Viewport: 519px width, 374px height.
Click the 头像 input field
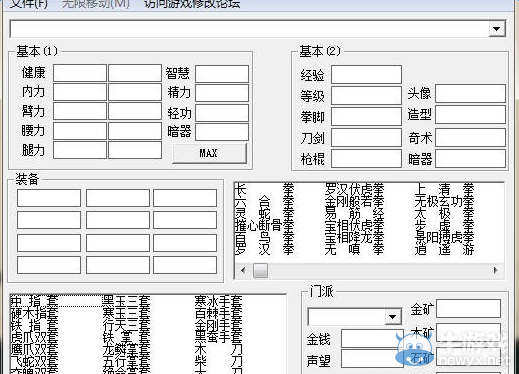pyautogui.click(x=470, y=93)
